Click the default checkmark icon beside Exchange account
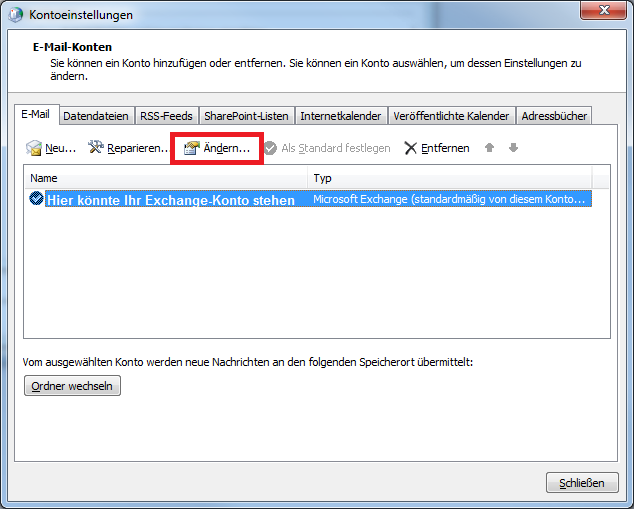The height and width of the screenshot is (509, 634). pyautogui.click(x=36, y=199)
